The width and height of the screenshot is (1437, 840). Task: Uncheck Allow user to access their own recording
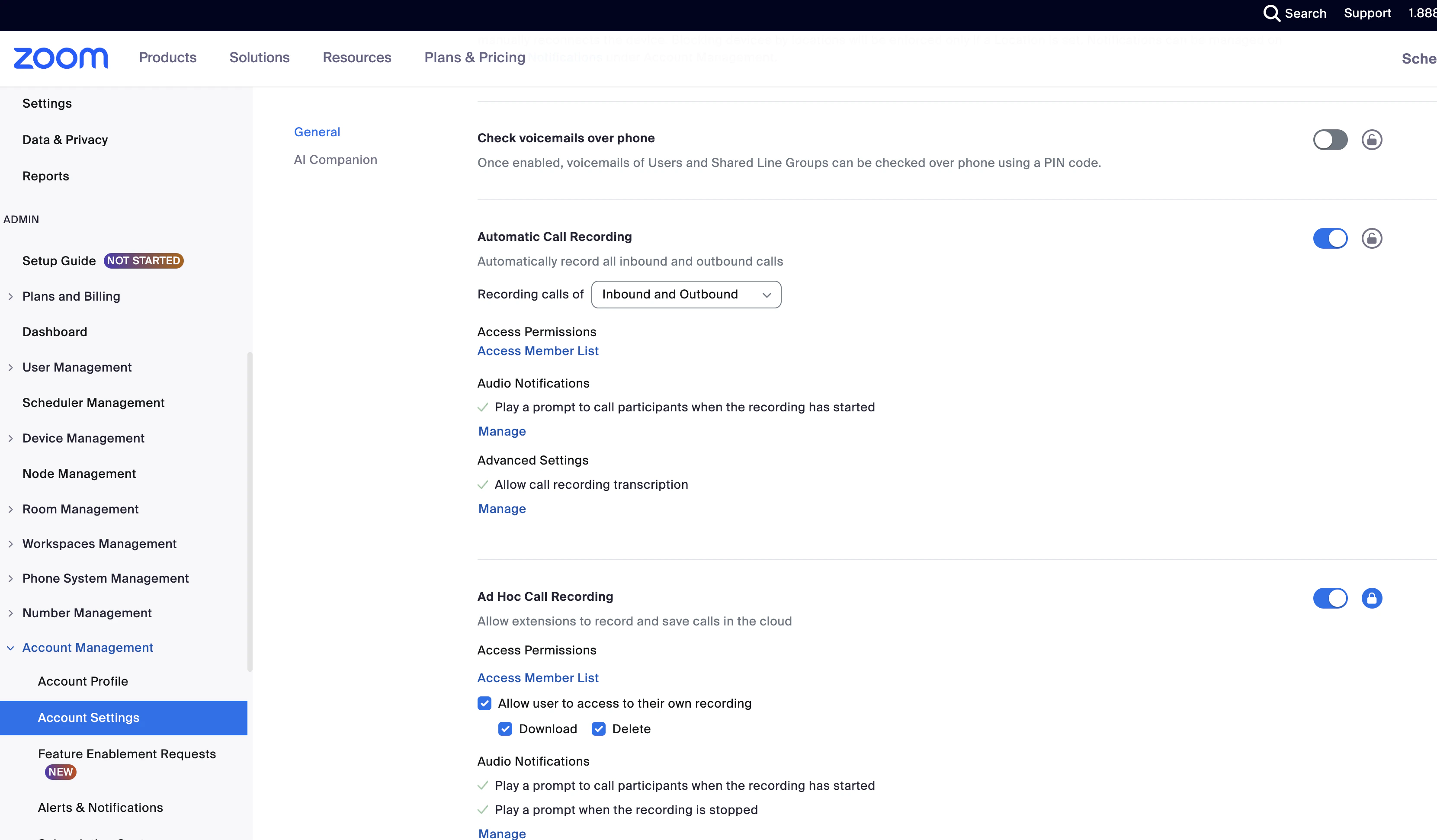(x=484, y=703)
